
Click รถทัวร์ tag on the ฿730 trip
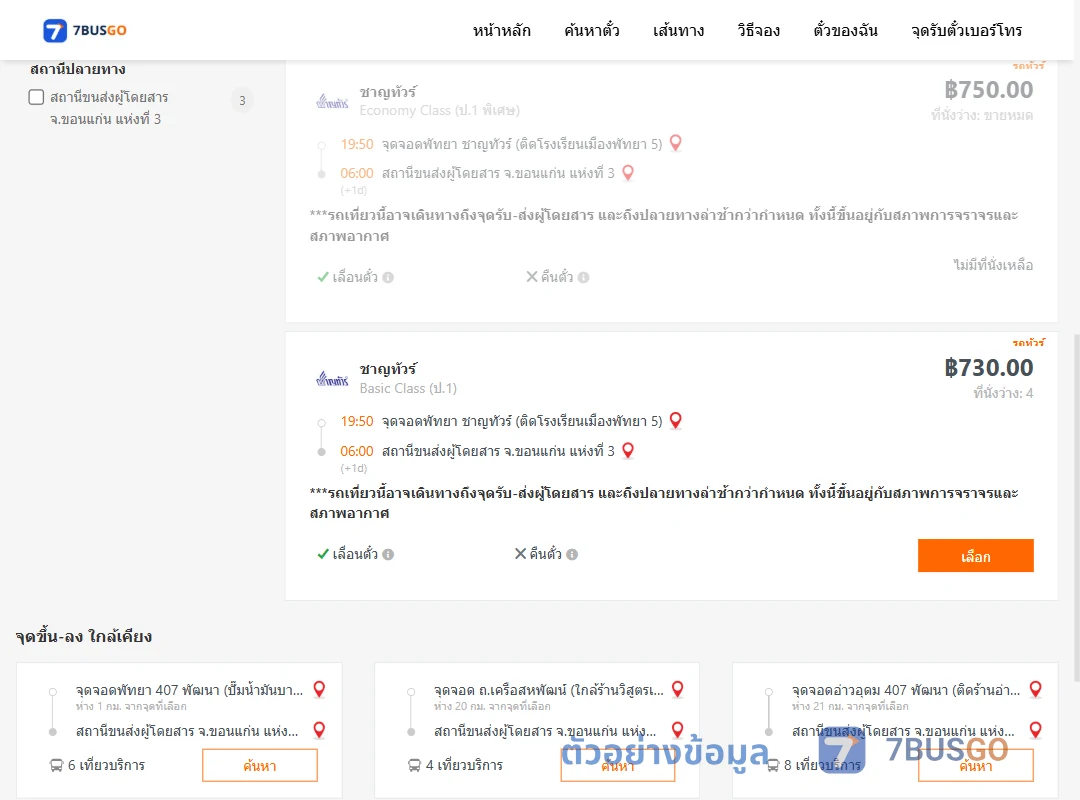[1028, 342]
